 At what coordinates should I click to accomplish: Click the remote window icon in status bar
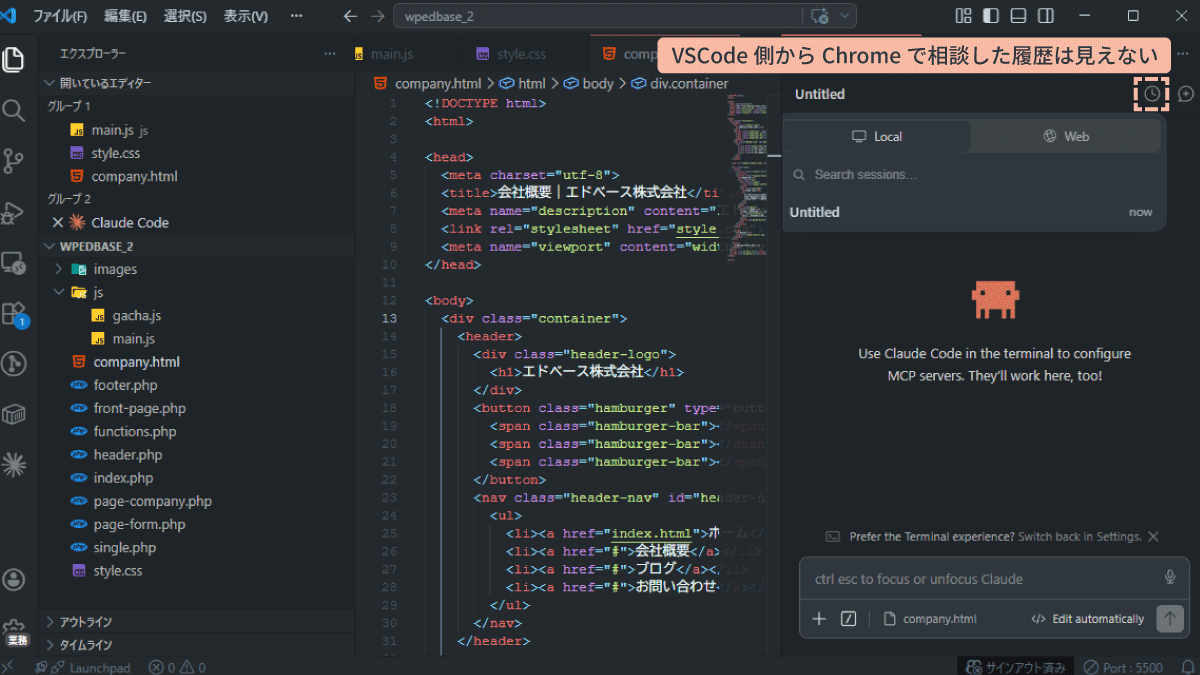(x=9, y=667)
